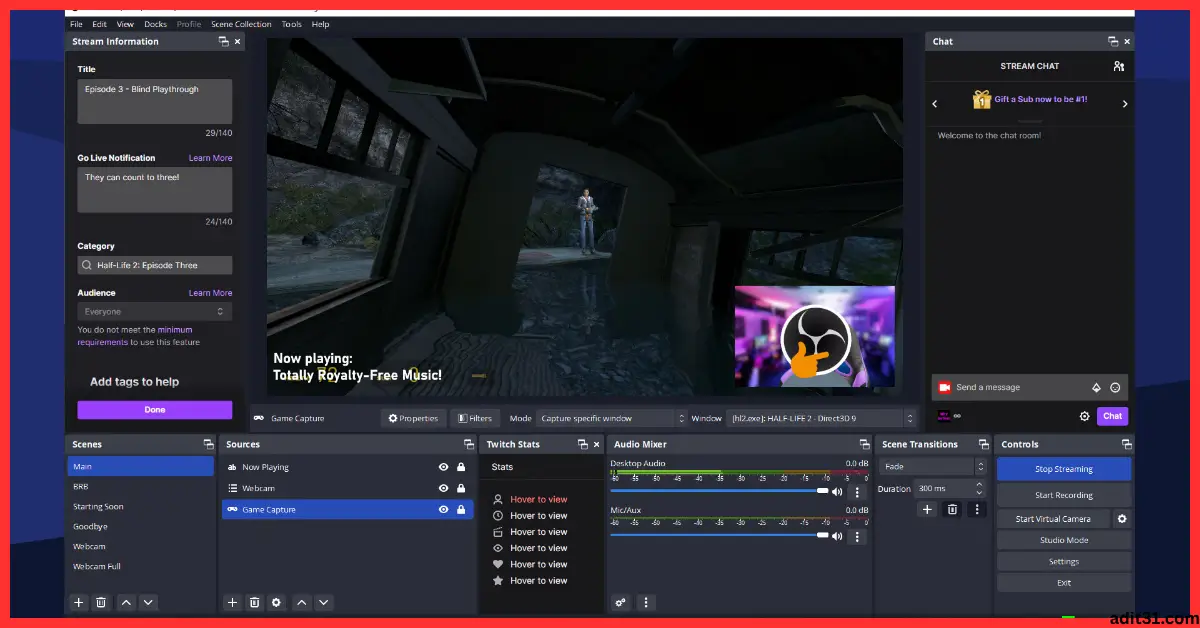Open emote picker in chat box
Screen dimensions: 1200x628
1115,387
